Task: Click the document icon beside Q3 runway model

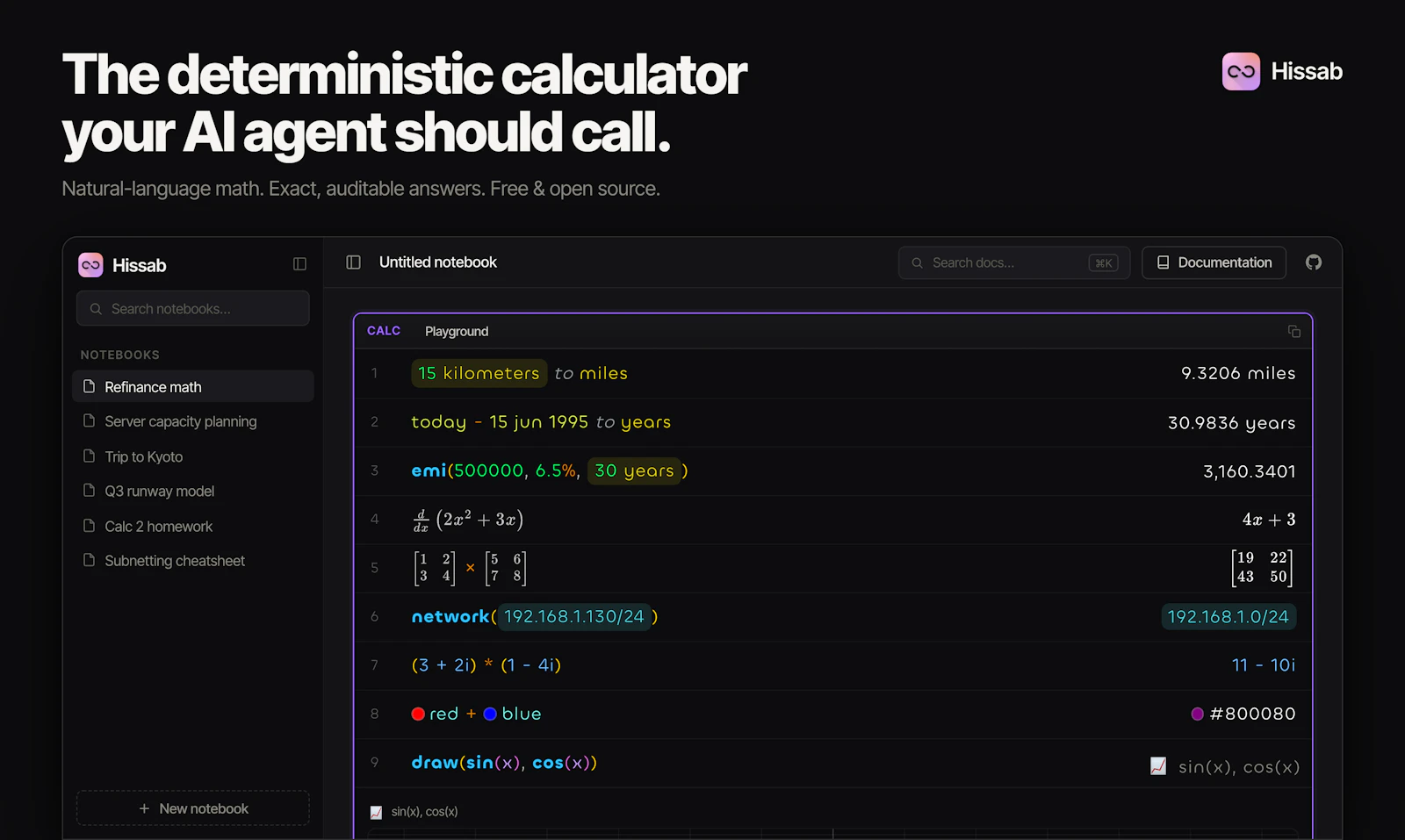Action: pos(89,490)
